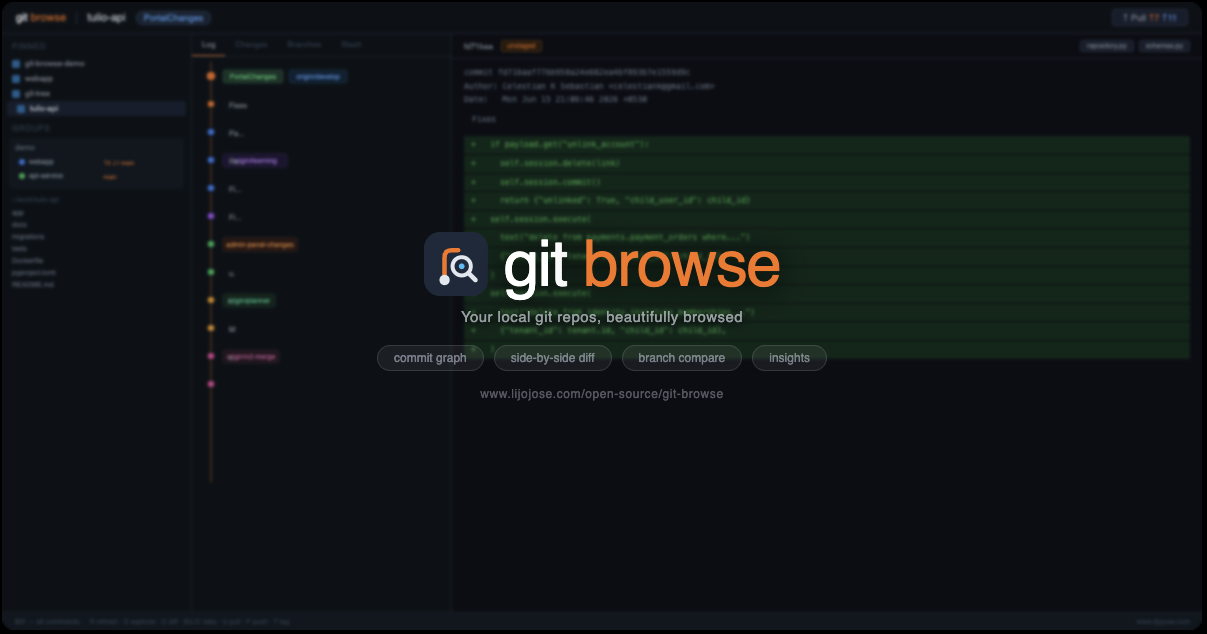1207x634 pixels.
Task: Choose the "branch compare" pill
Action: point(681,358)
